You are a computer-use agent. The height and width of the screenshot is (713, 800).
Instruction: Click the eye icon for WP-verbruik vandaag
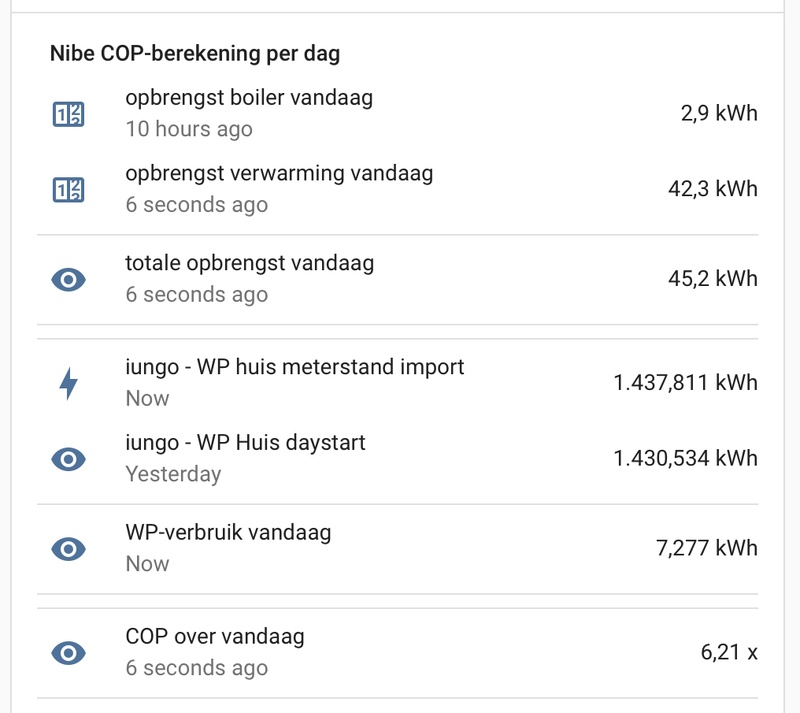click(68, 548)
